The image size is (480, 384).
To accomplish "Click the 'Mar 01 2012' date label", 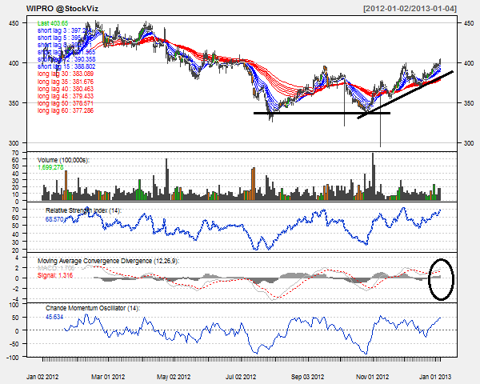I will click(108, 377).
